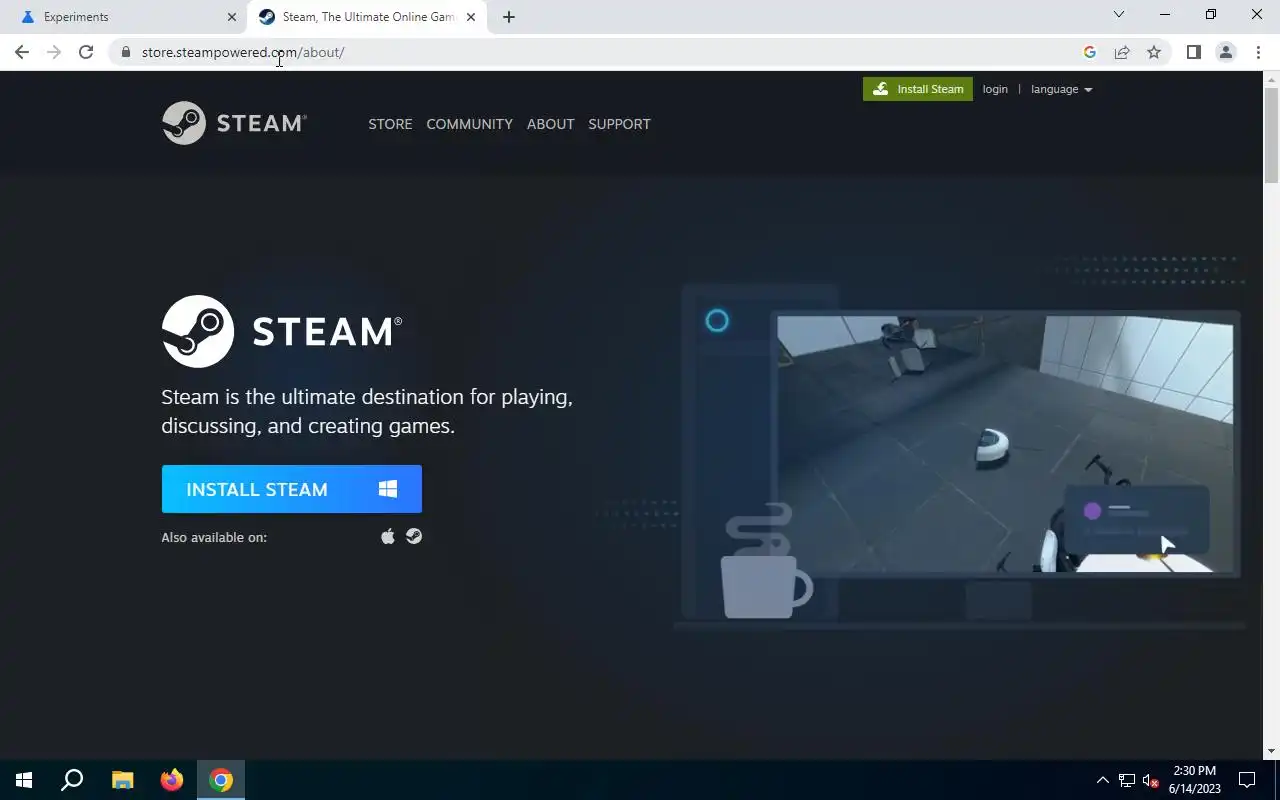Screen dimensions: 1280x800
Task: Launch Firefox from the taskbar
Action: [x=172, y=780]
